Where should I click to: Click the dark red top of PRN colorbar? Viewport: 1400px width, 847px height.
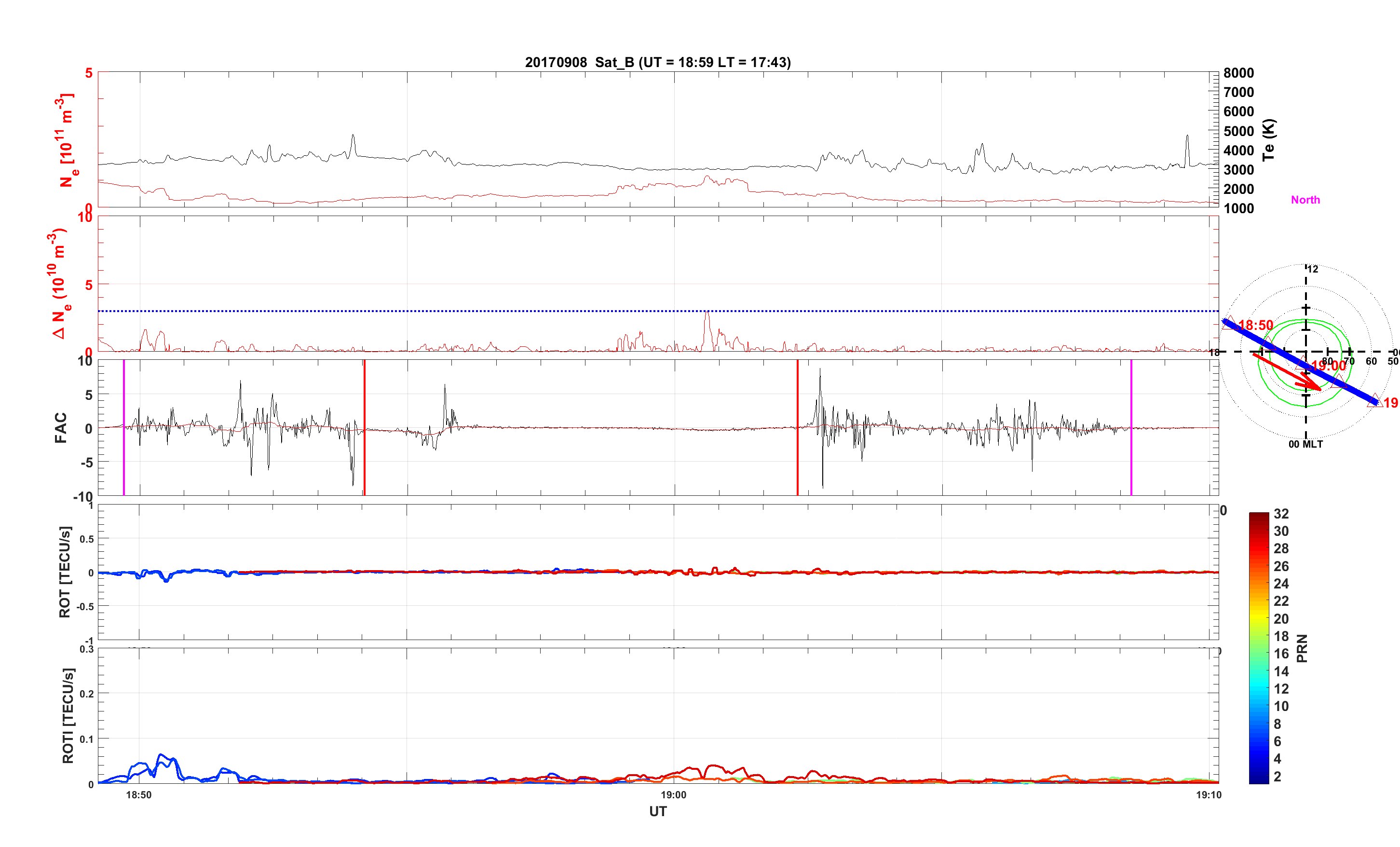(1259, 516)
